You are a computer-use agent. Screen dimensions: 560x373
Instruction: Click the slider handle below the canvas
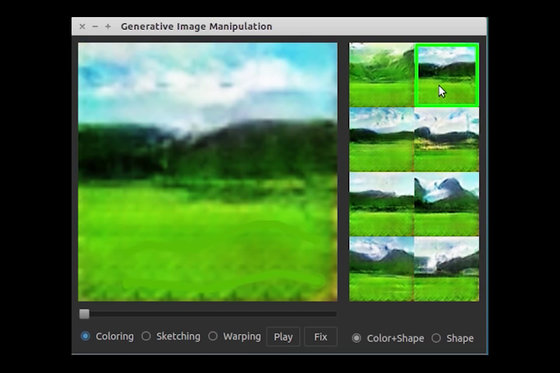(x=84, y=314)
